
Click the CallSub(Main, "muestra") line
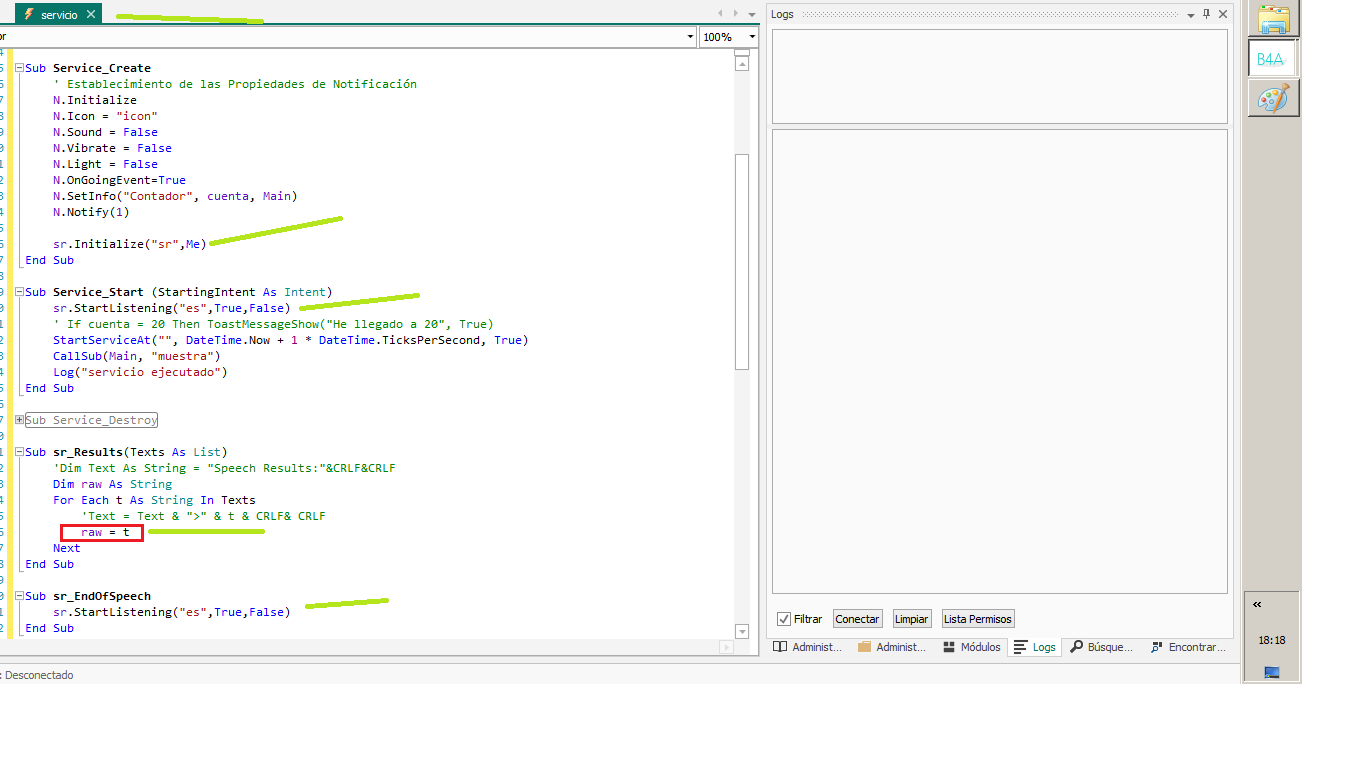136,356
